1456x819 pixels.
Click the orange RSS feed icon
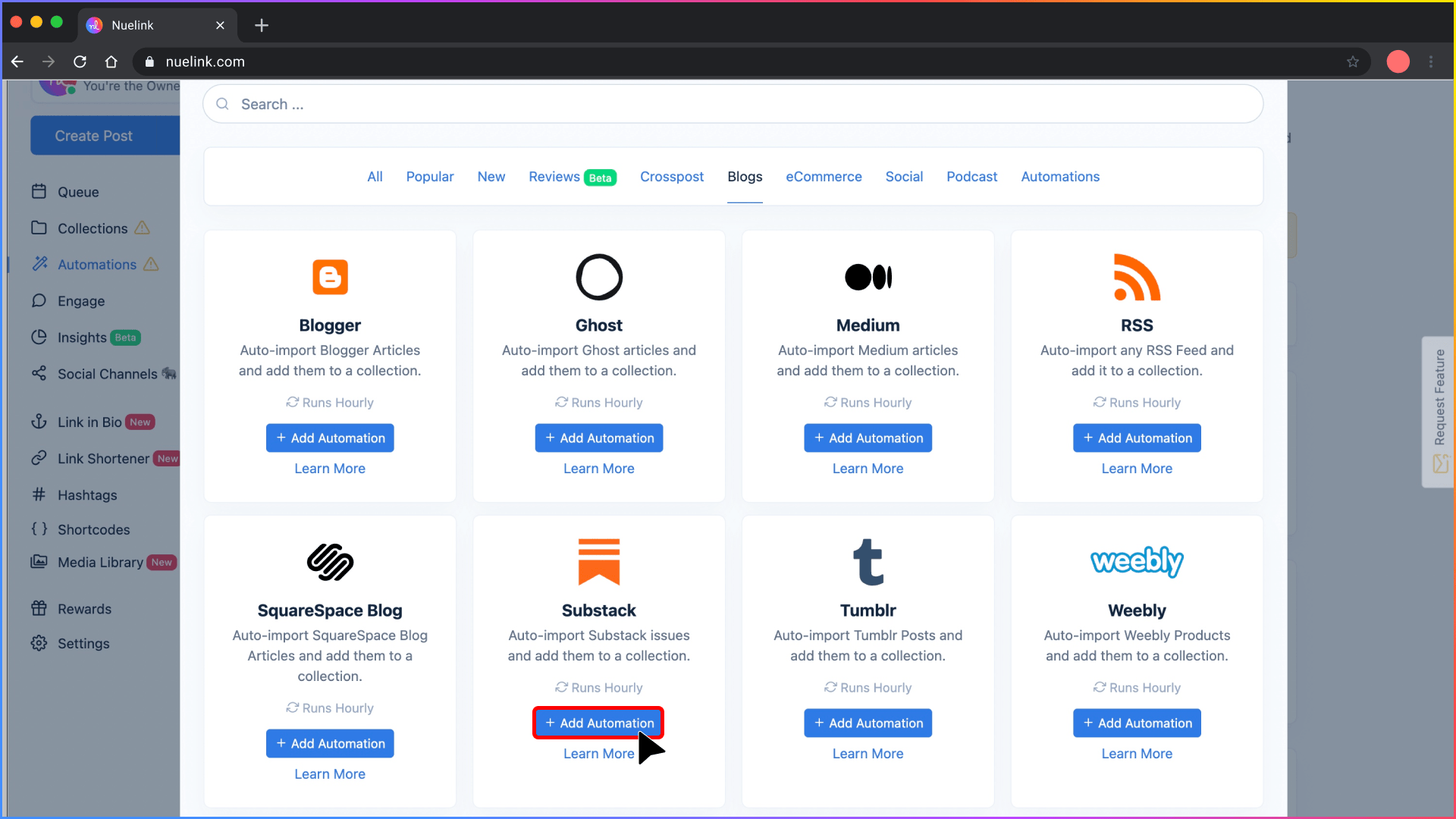pos(1137,278)
